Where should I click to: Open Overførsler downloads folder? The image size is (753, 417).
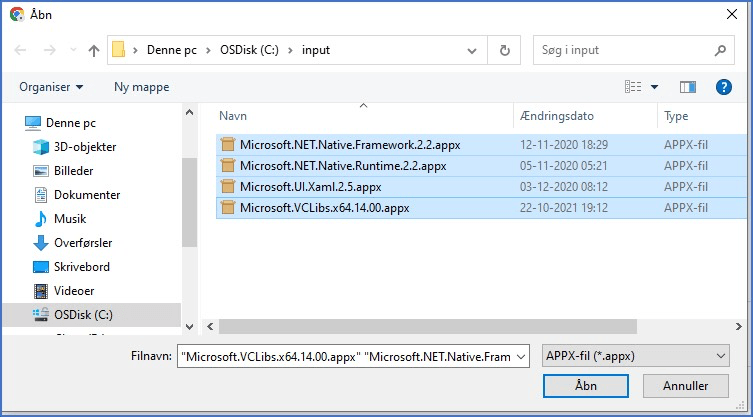click(x=82, y=243)
